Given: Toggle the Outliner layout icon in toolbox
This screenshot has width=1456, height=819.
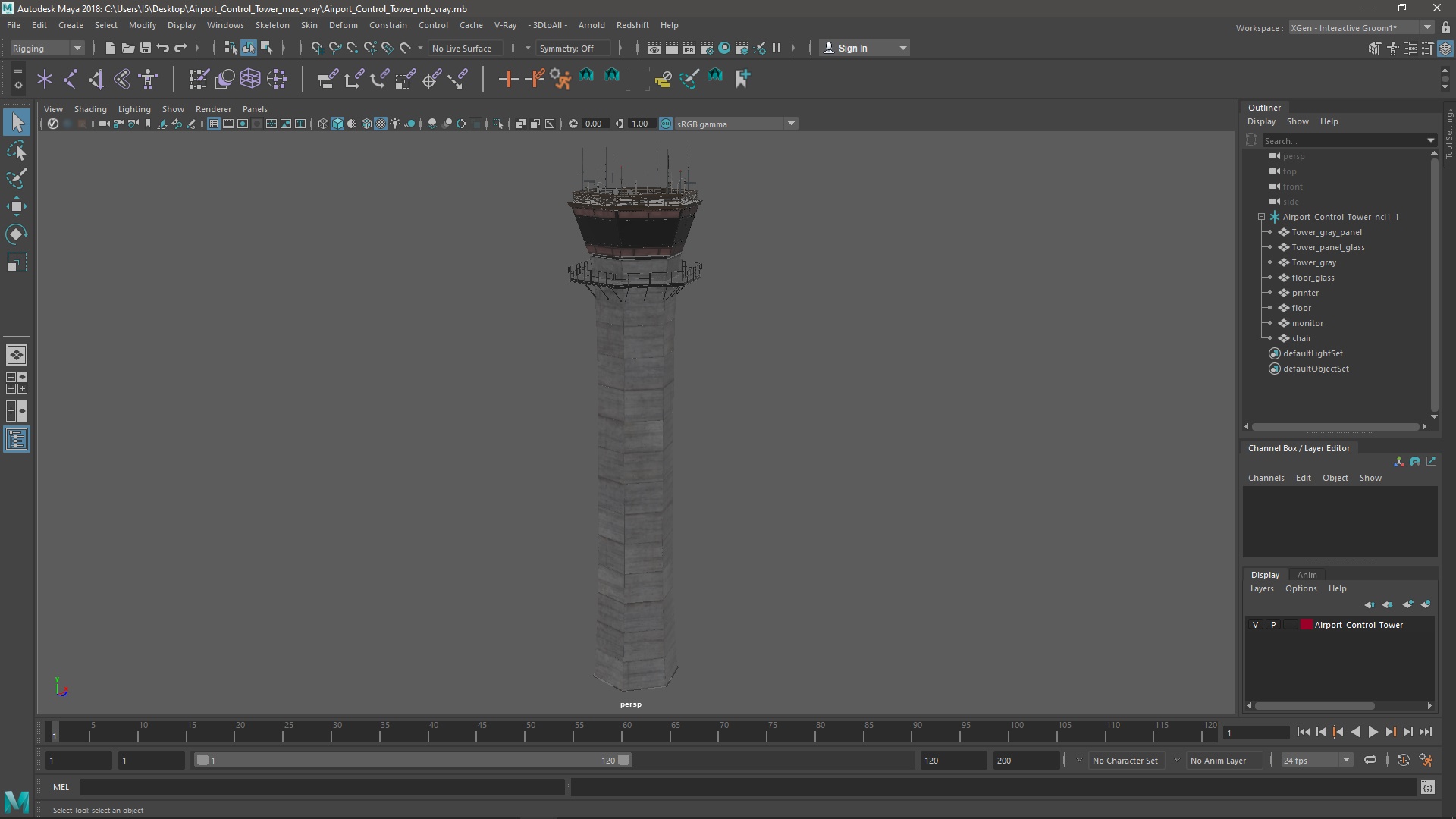Looking at the screenshot, I should pos(17,439).
